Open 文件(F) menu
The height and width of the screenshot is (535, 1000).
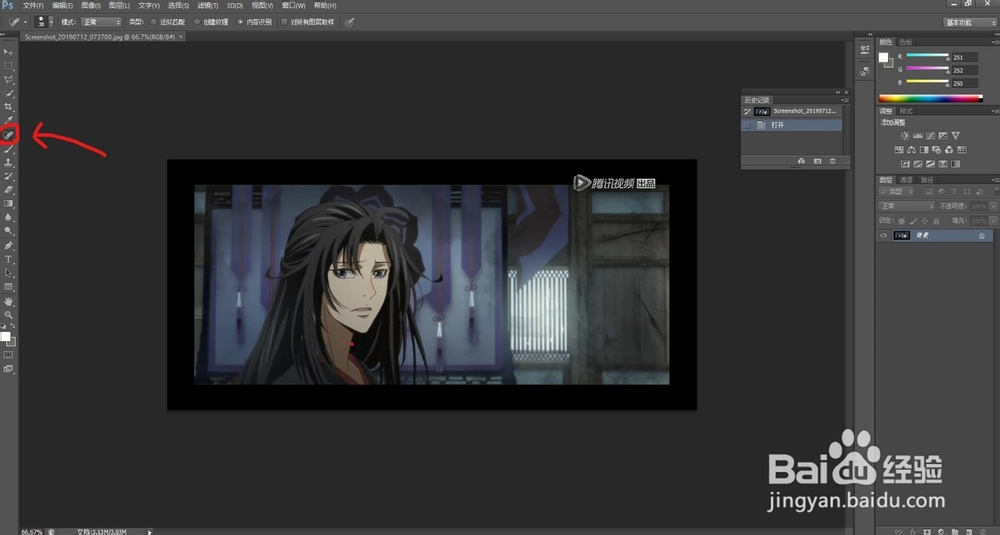click(x=33, y=6)
